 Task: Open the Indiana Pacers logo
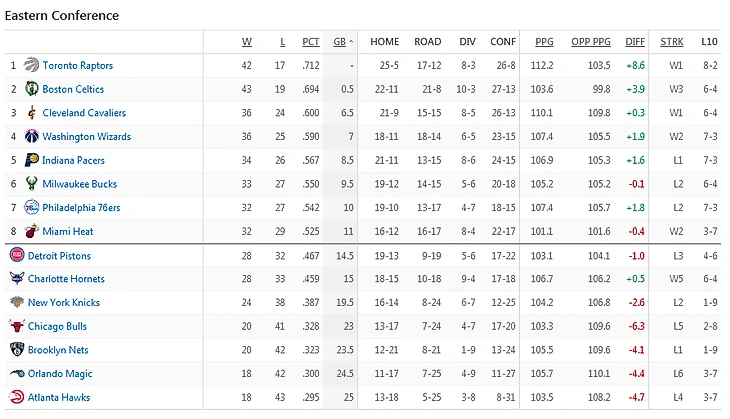[x=32, y=160]
